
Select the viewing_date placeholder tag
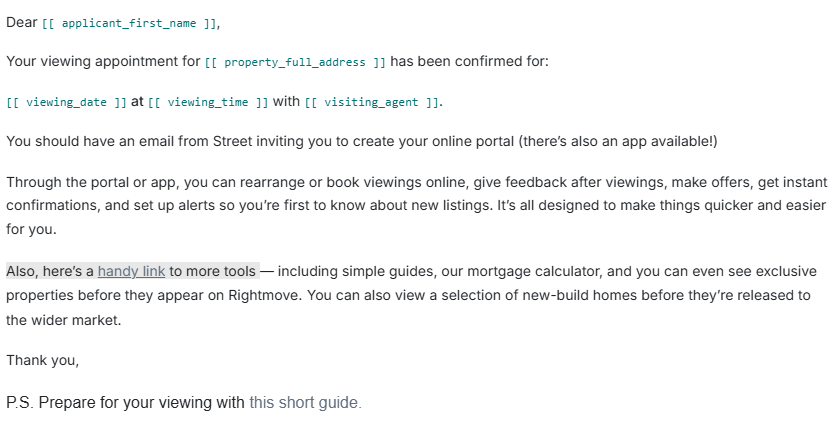[66, 102]
